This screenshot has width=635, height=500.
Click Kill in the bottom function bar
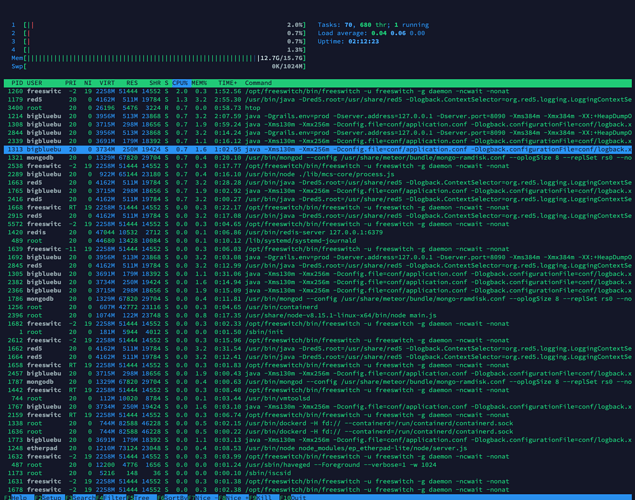pyautogui.click(x=266, y=497)
